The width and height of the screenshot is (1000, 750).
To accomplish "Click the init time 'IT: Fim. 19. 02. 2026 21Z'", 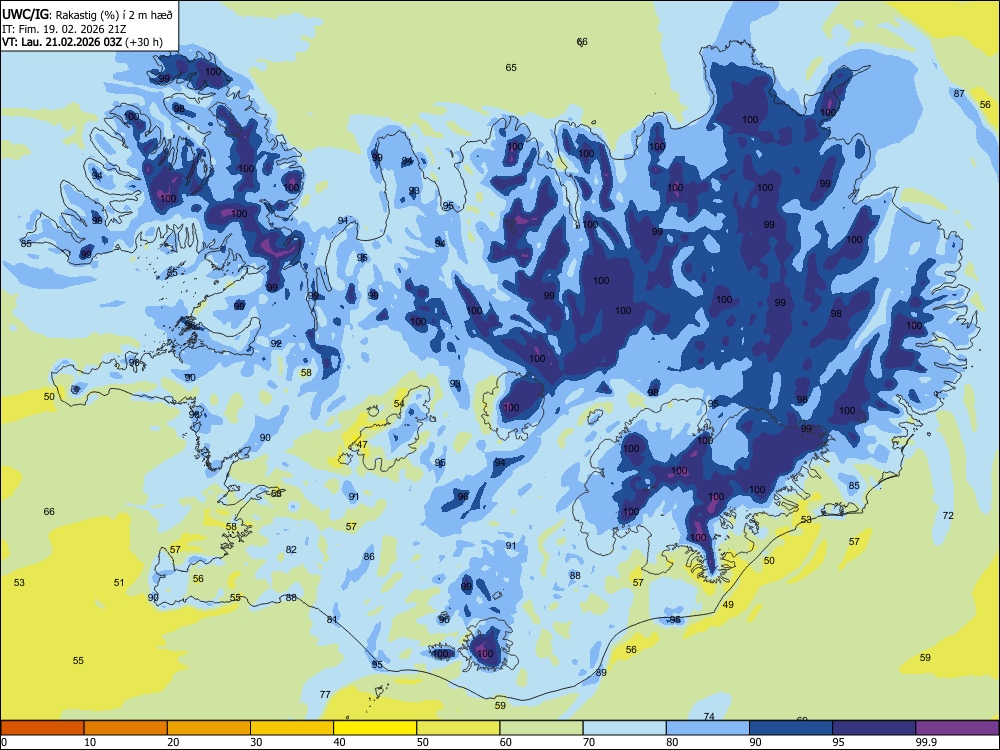I will (64, 29).
